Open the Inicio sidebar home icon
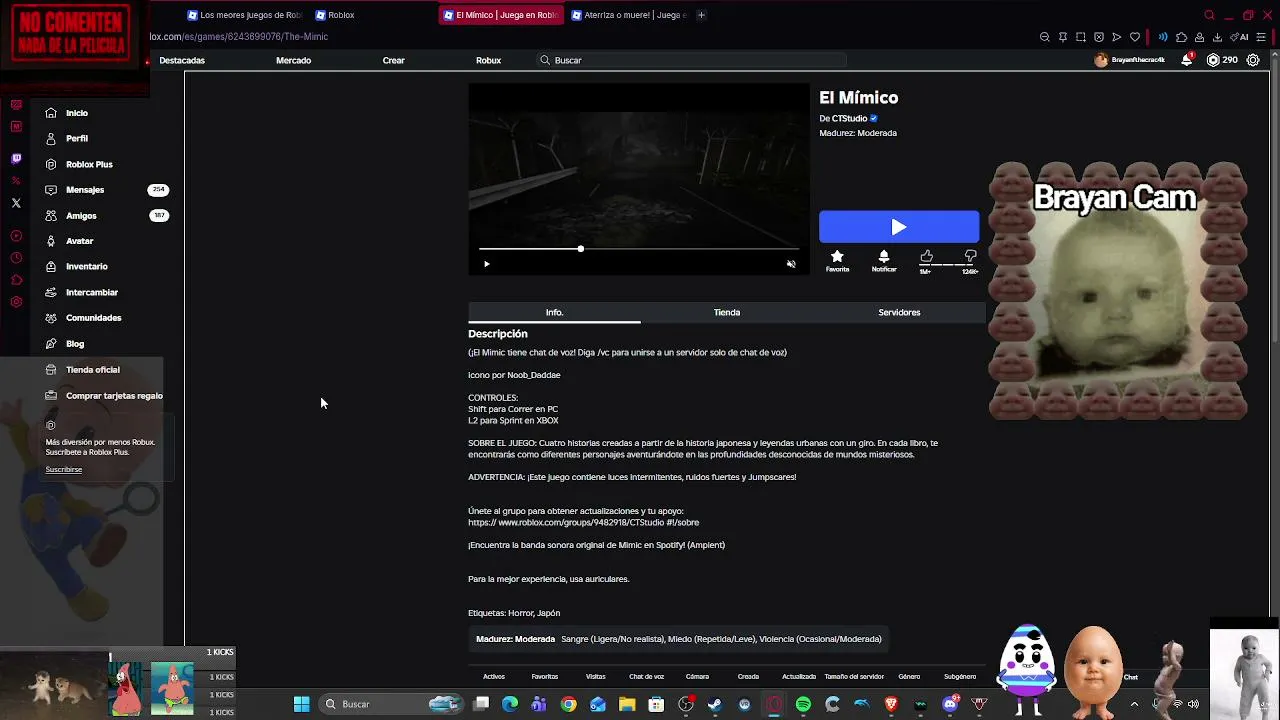This screenshot has height=720, width=1280. [51, 113]
